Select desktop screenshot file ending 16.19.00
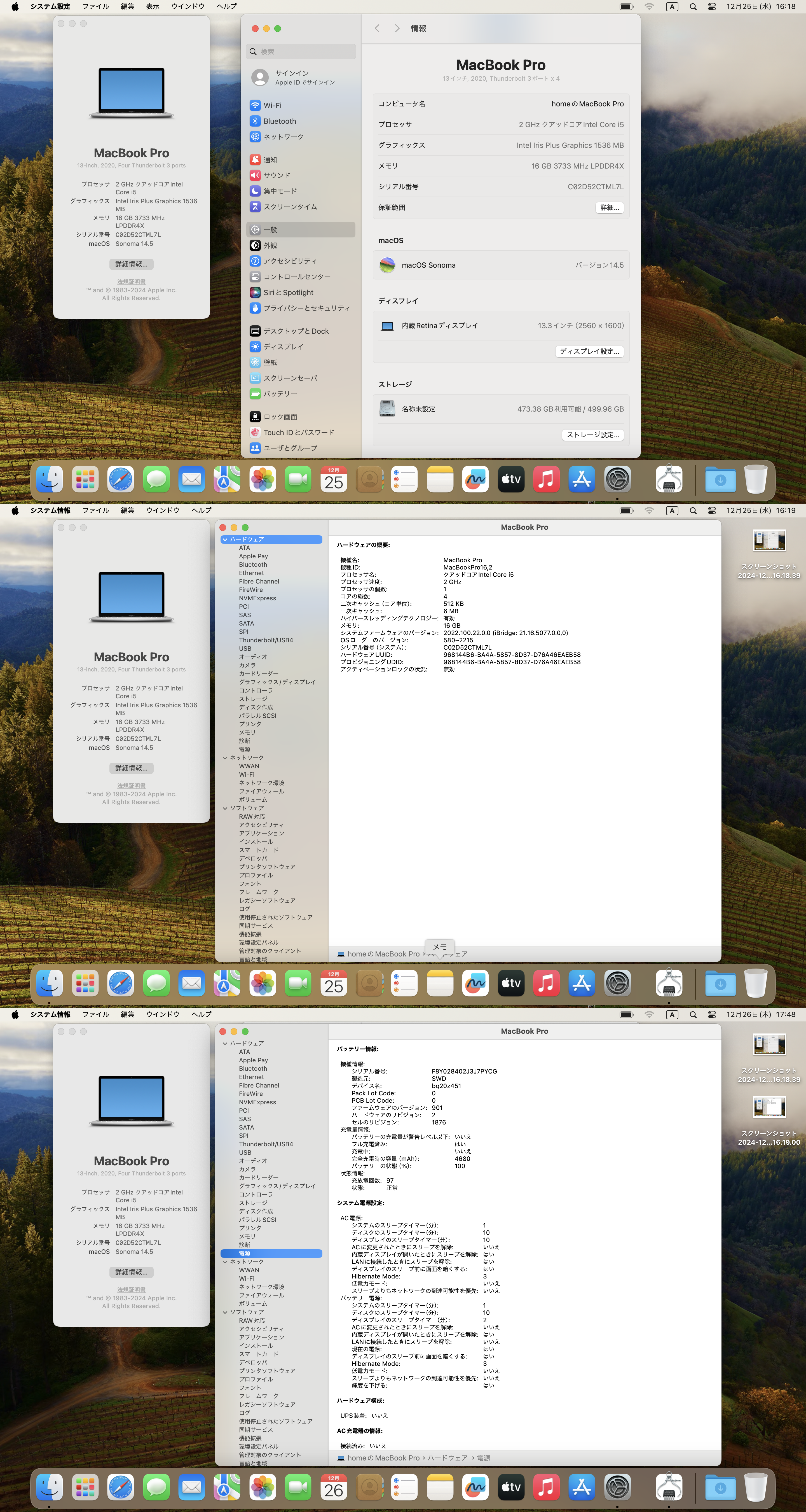The image size is (806, 1512). click(769, 1121)
